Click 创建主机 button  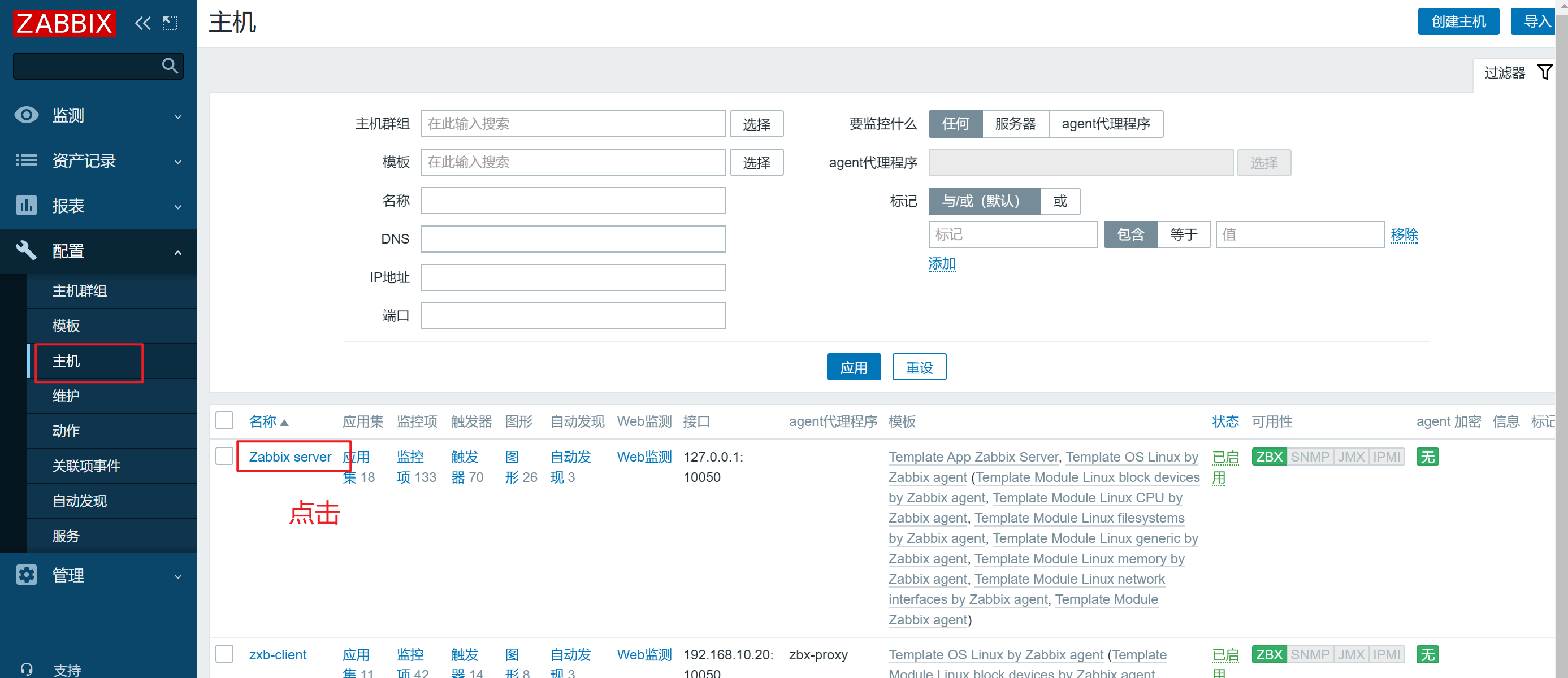1458,22
